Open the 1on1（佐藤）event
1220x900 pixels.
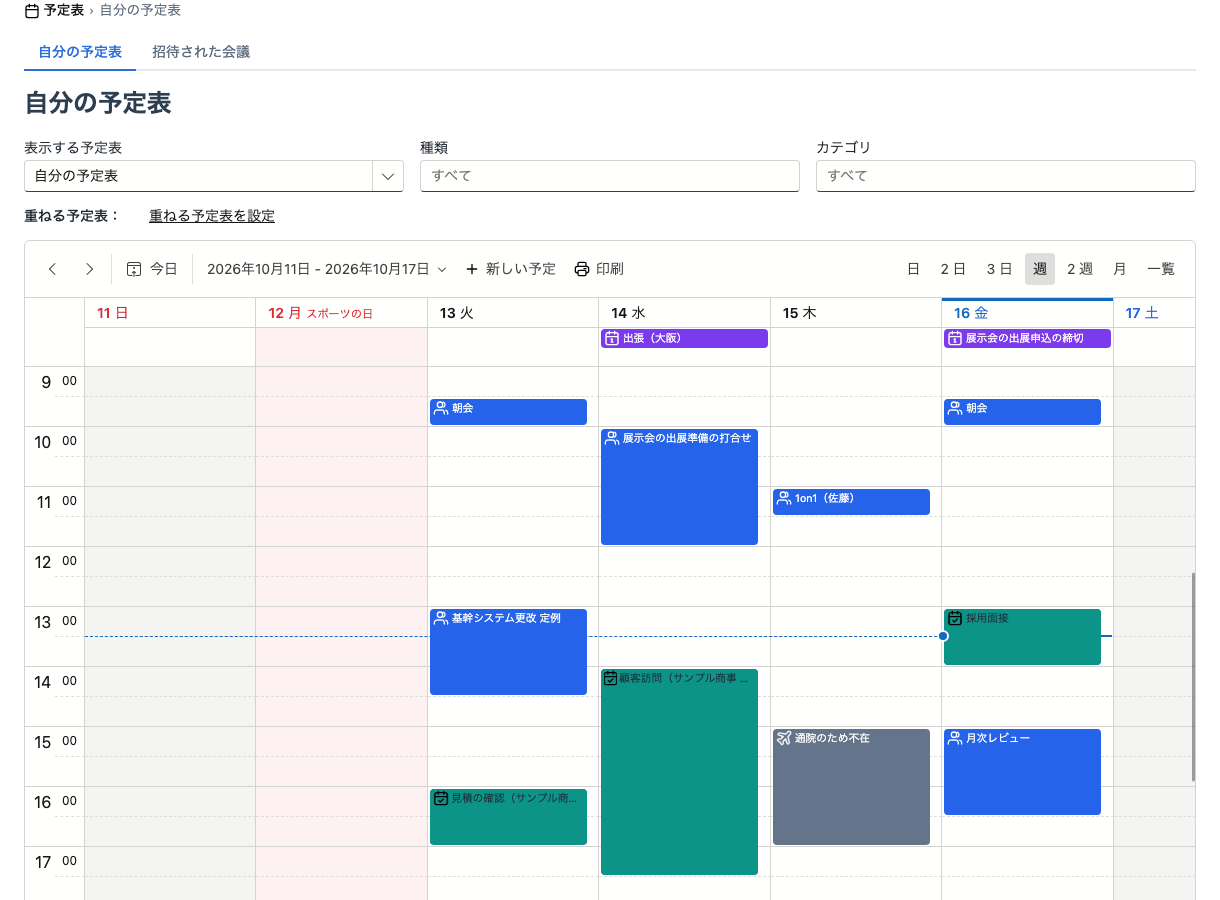coord(851,502)
